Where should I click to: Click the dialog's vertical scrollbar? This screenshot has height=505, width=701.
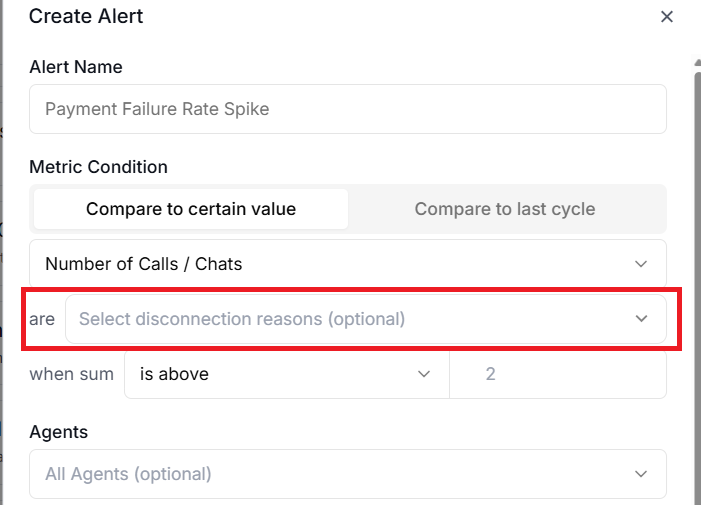pos(697,280)
